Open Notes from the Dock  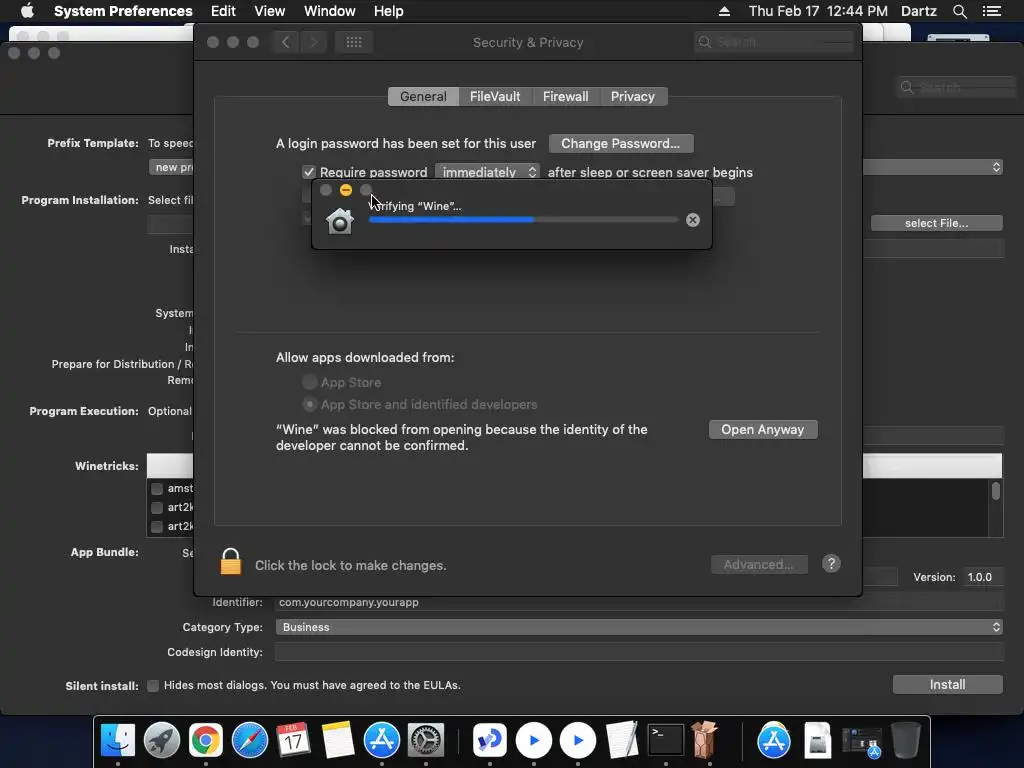click(338, 740)
